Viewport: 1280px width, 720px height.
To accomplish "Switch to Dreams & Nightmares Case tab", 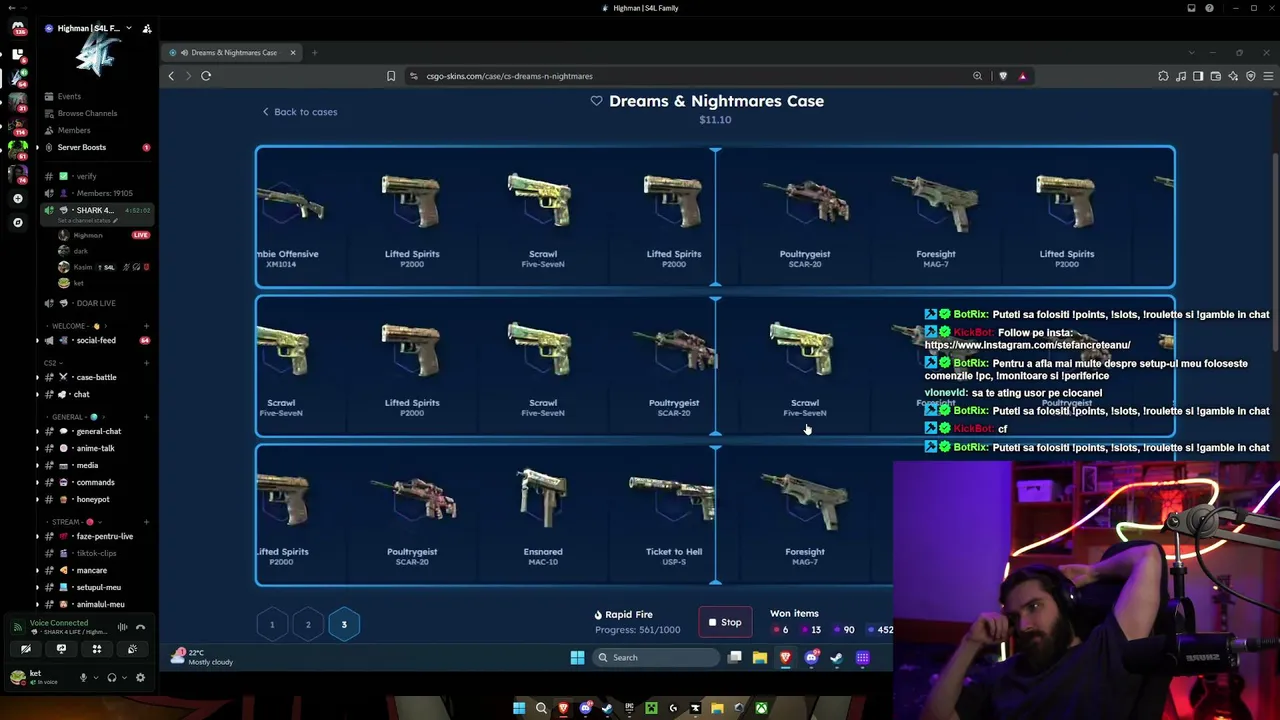I will tap(233, 52).
